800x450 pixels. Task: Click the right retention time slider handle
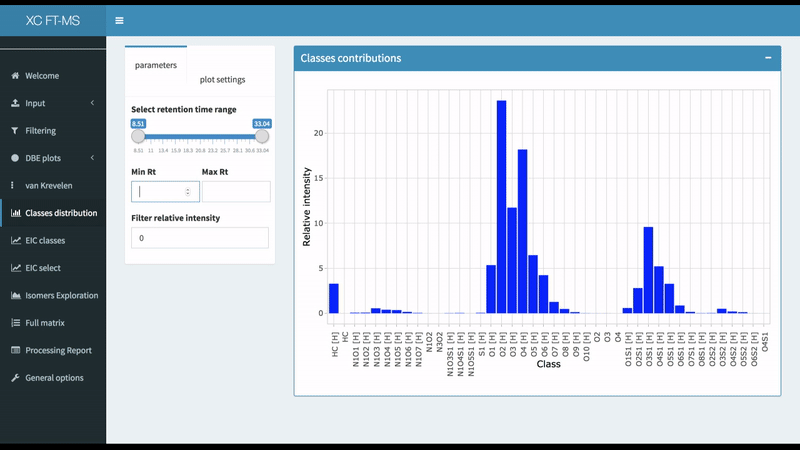point(262,136)
